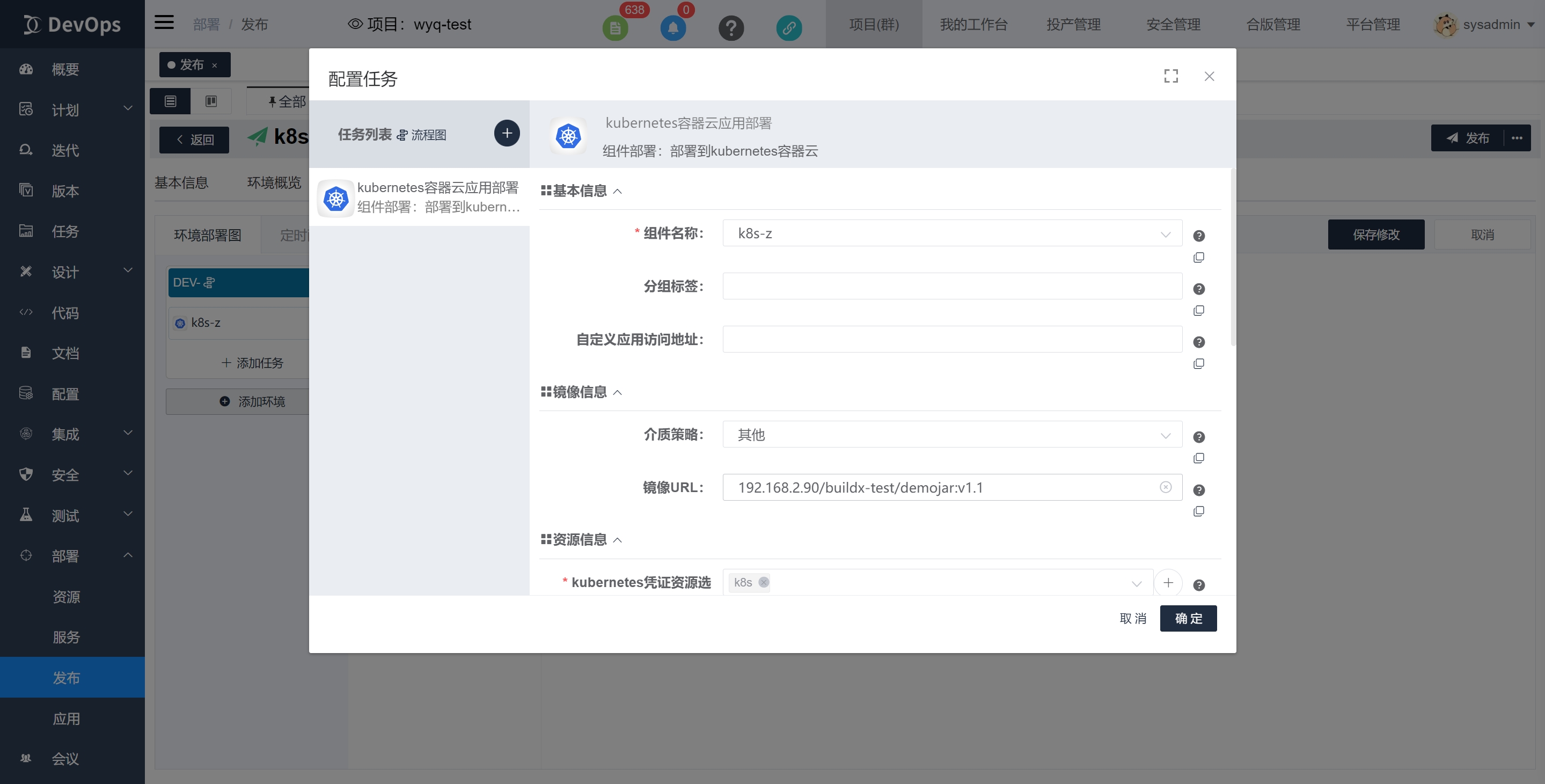Click the hamburger menu icon
Image resolution: width=1545 pixels, height=784 pixels.
[163, 21]
